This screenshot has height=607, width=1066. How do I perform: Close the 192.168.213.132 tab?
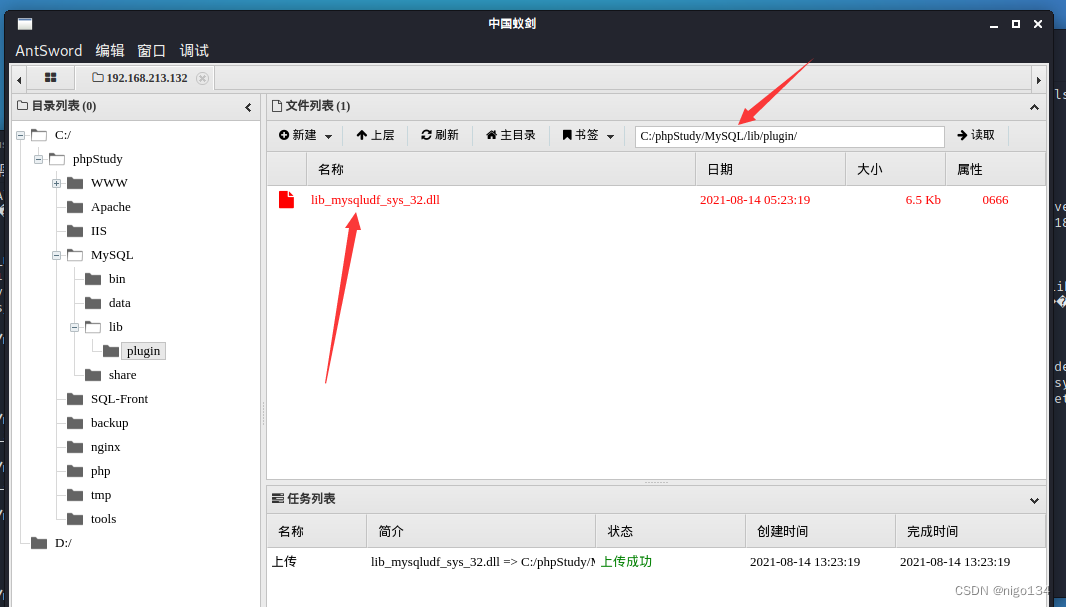202,78
